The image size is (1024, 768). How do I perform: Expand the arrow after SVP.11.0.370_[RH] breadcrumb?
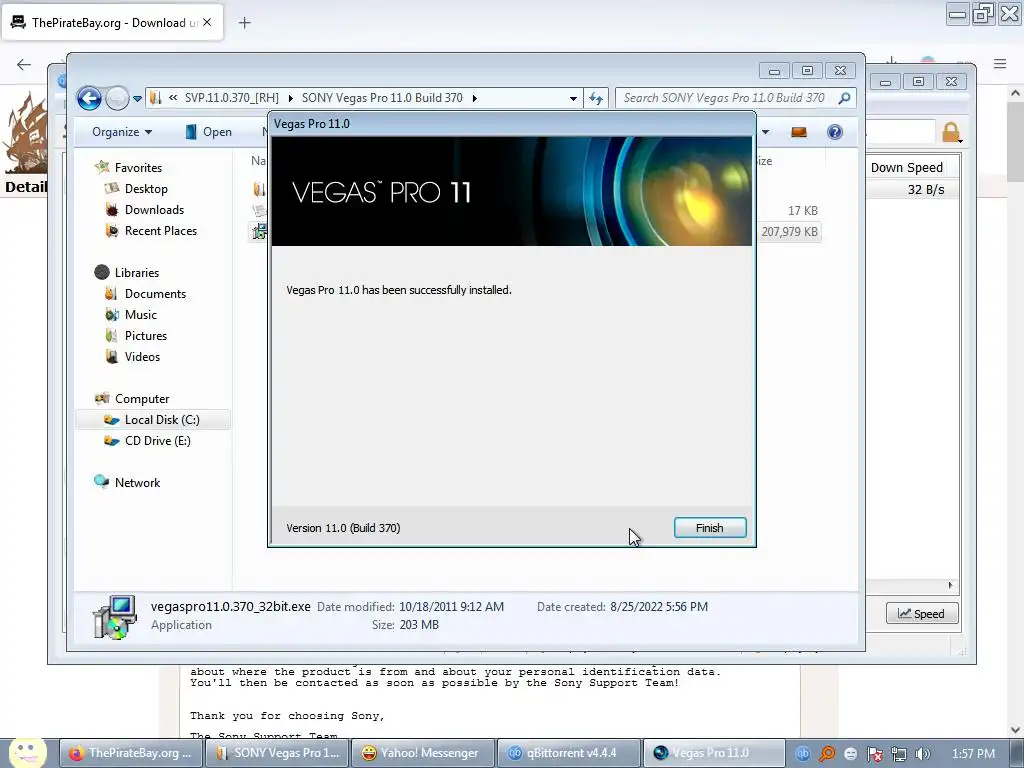[290, 98]
